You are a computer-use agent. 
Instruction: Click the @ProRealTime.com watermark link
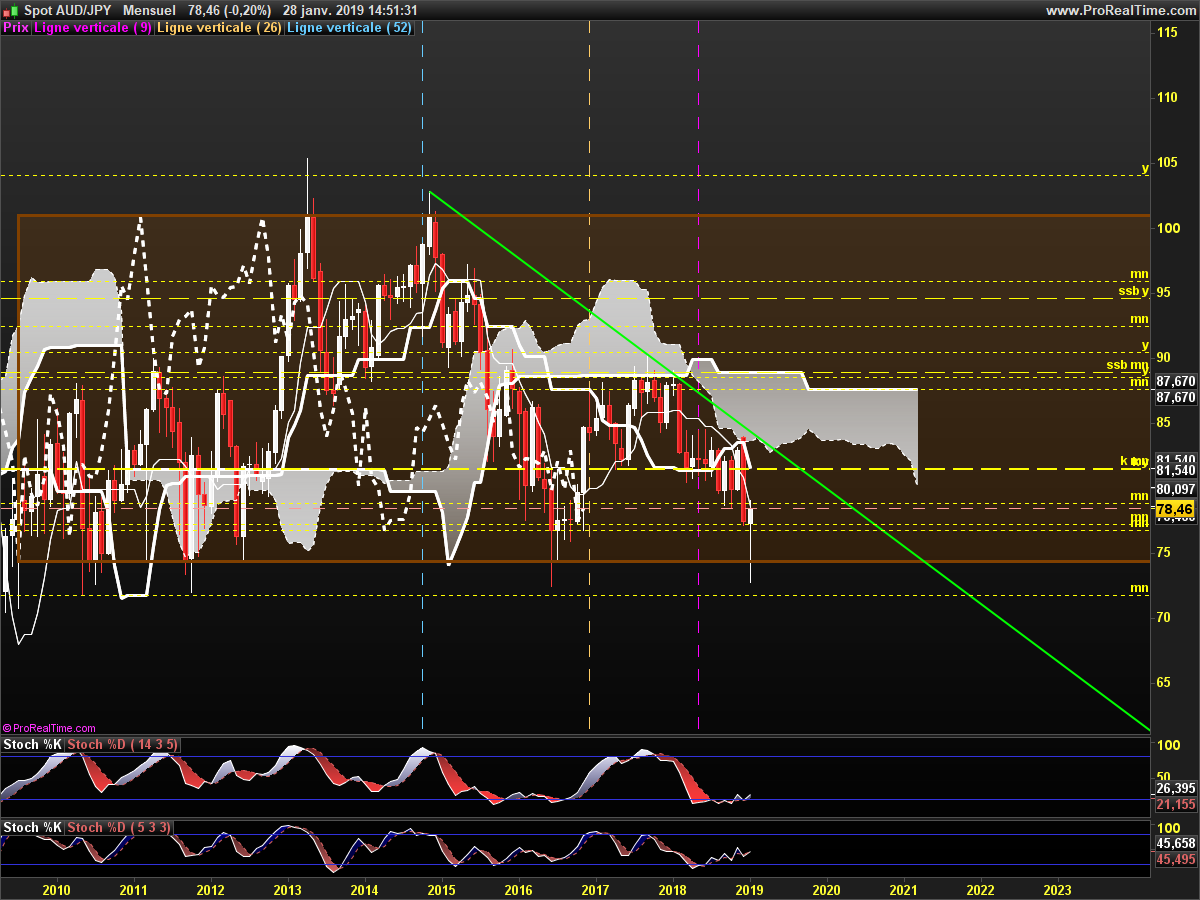tap(50, 728)
